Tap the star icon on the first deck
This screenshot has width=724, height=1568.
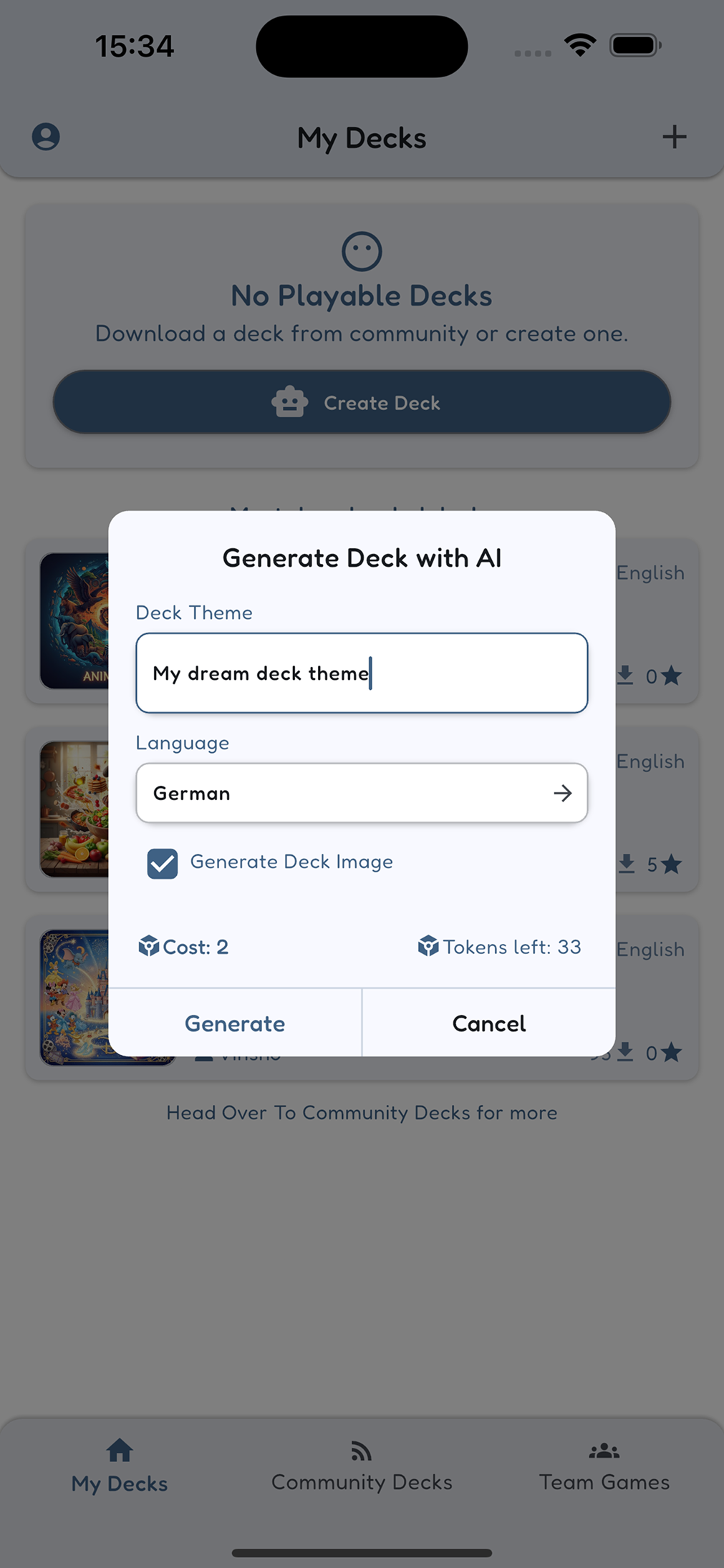click(671, 676)
